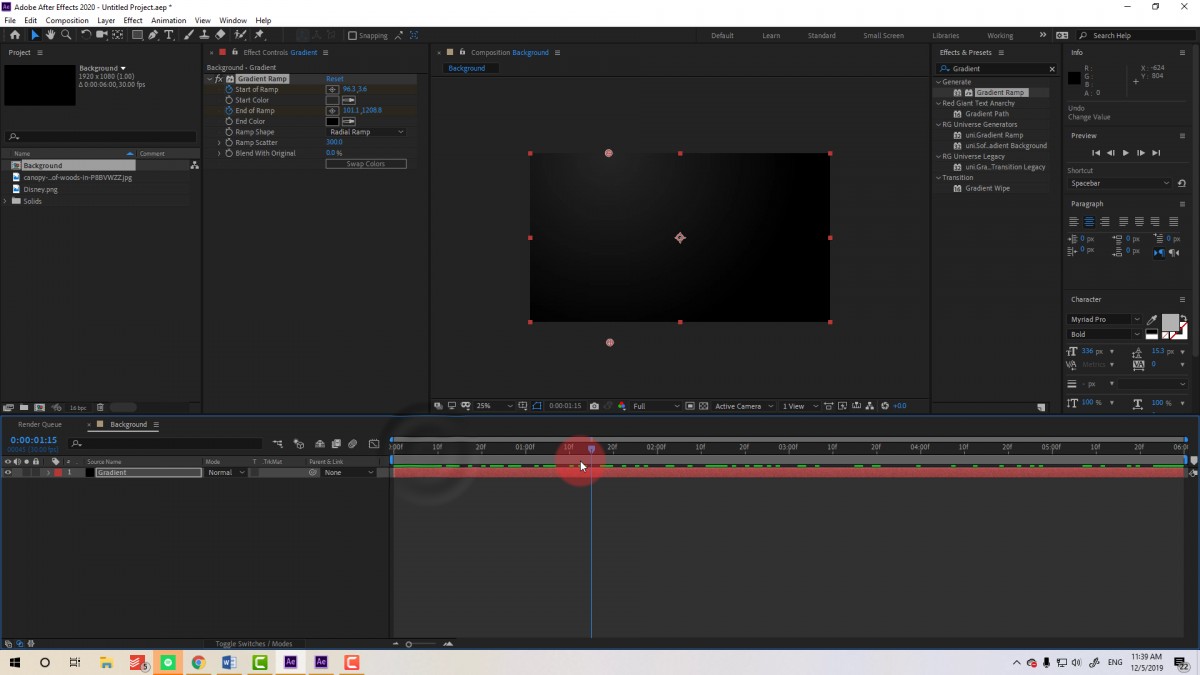This screenshot has width=1200, height=675.
Task: Open Show Channel color management icon
Action: pos(623,406)
